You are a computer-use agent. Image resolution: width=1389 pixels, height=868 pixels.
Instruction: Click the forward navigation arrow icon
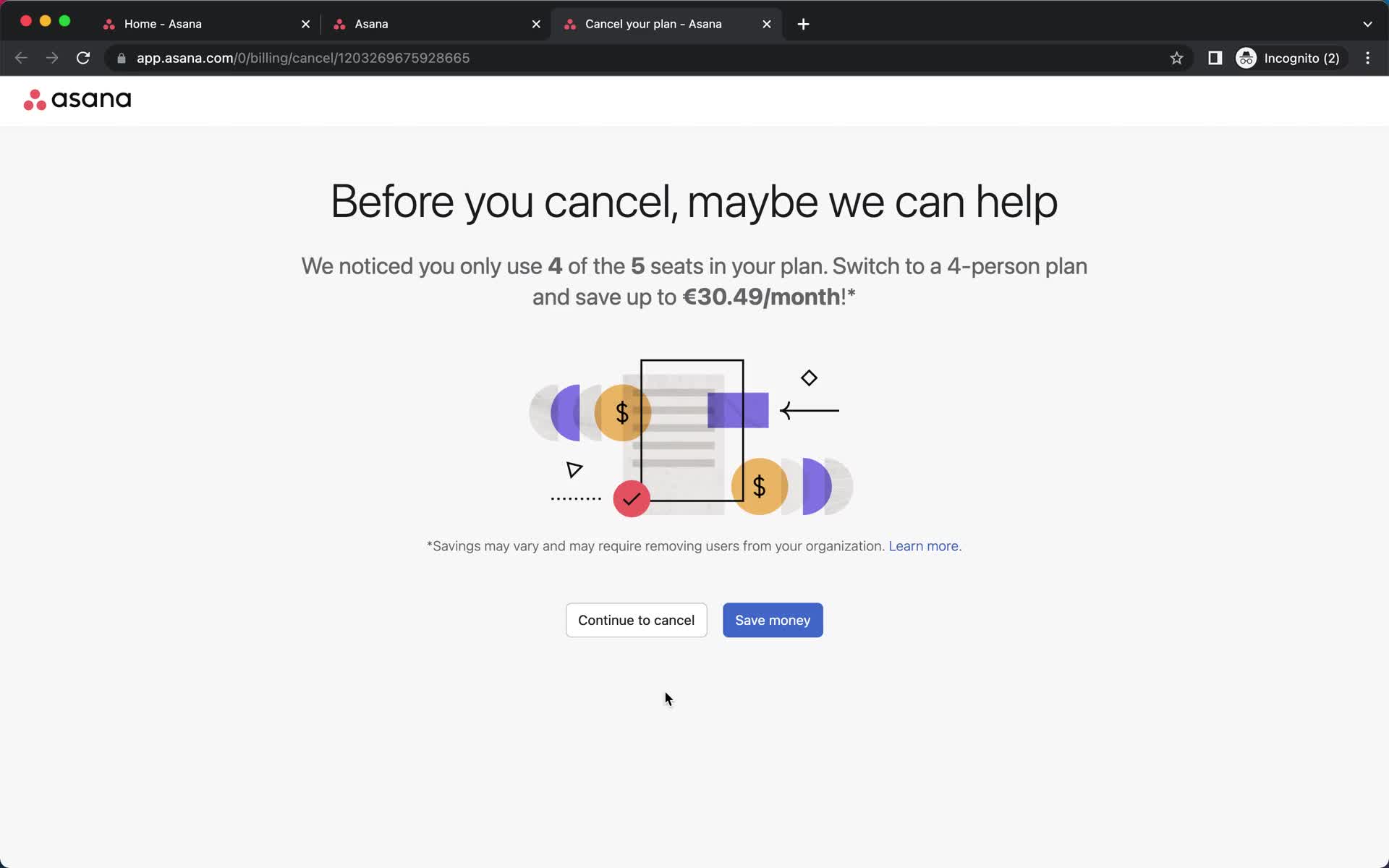pyautogui.click(x=52, y=57)
